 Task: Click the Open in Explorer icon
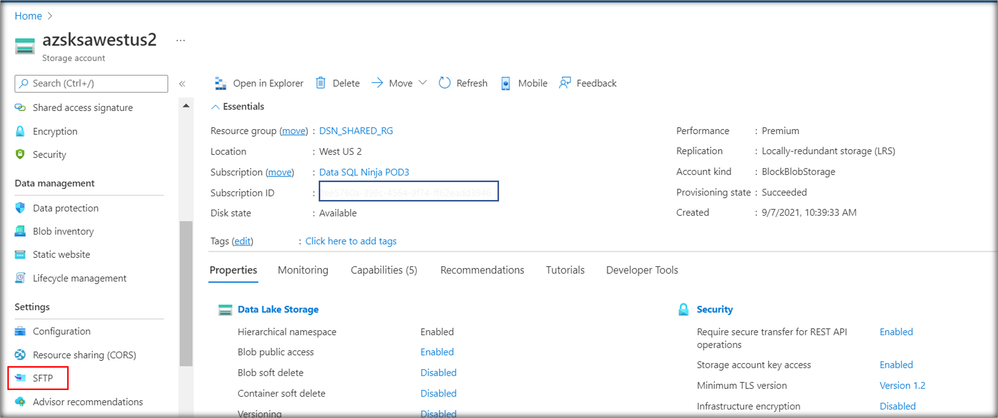point(218,83)
